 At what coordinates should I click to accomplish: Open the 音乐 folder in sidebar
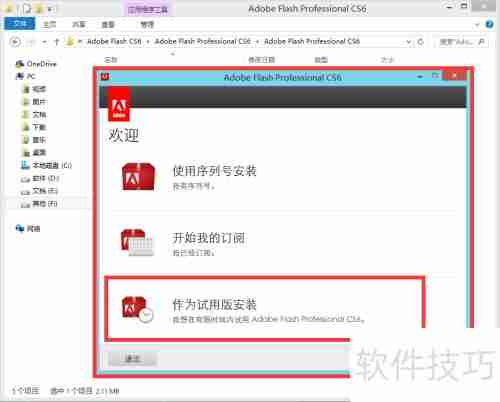tap(34, 140)
